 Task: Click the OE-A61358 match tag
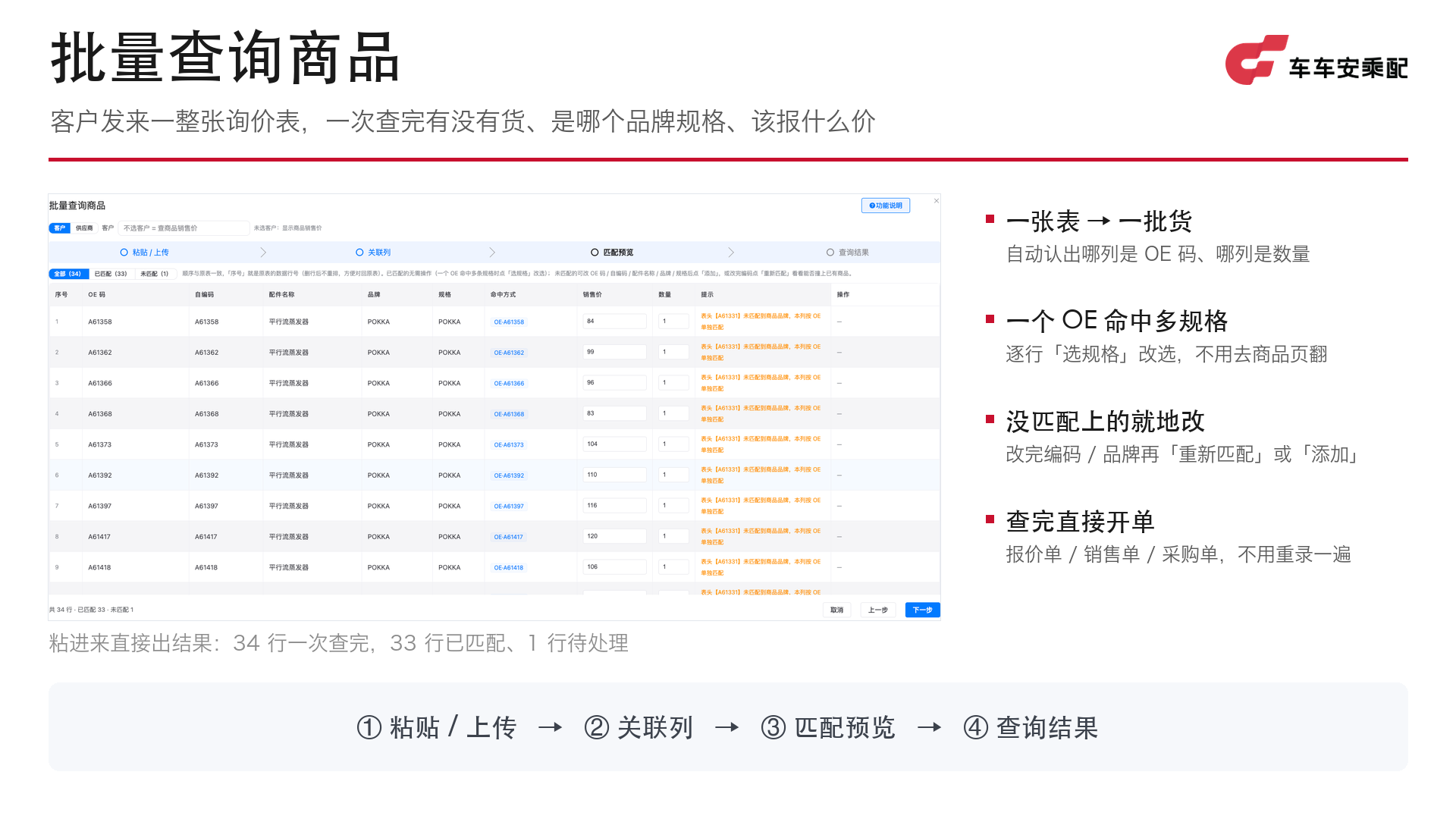coord(509,322)
